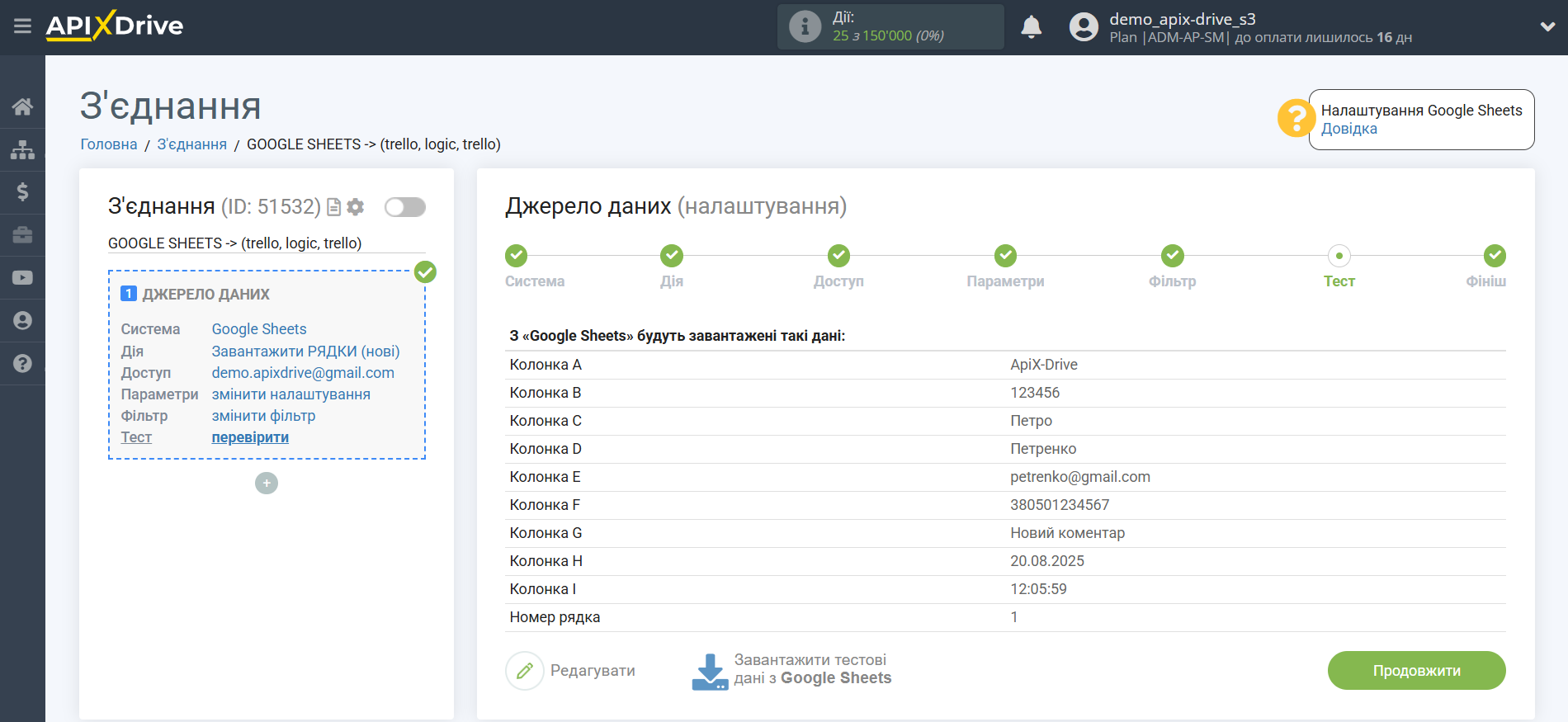Click the Дії usage counter panel
1568x722 pixels.
pyautogui.click(x=890, y=27)
